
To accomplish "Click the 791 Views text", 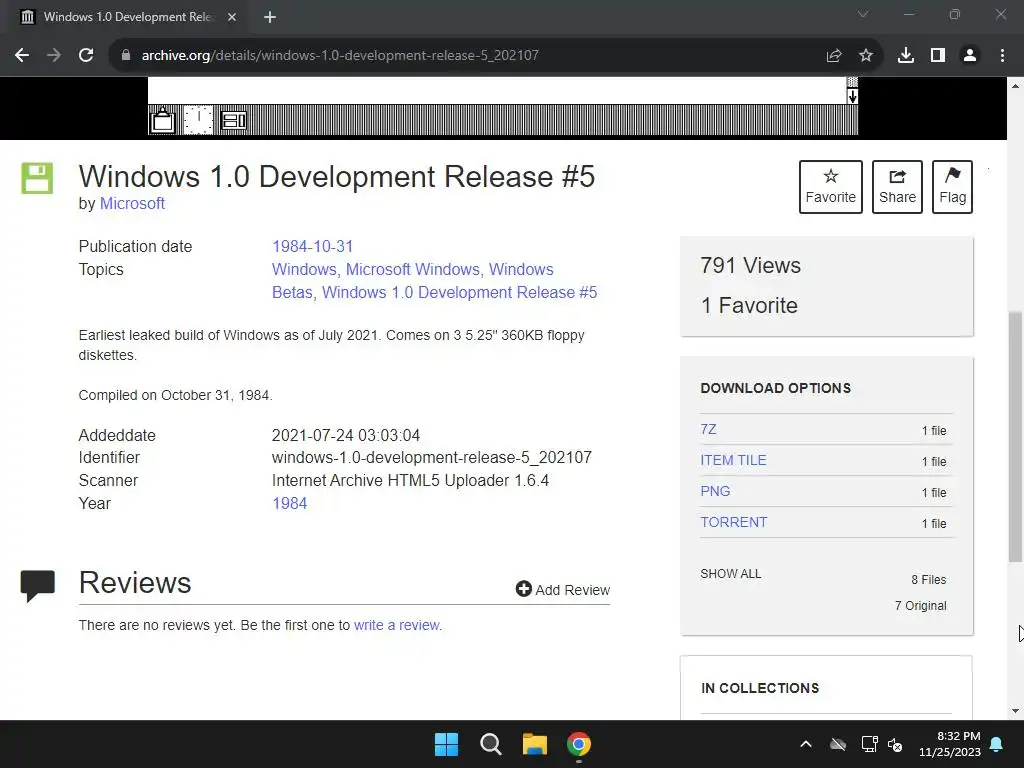I will click(x=750, y=266).
